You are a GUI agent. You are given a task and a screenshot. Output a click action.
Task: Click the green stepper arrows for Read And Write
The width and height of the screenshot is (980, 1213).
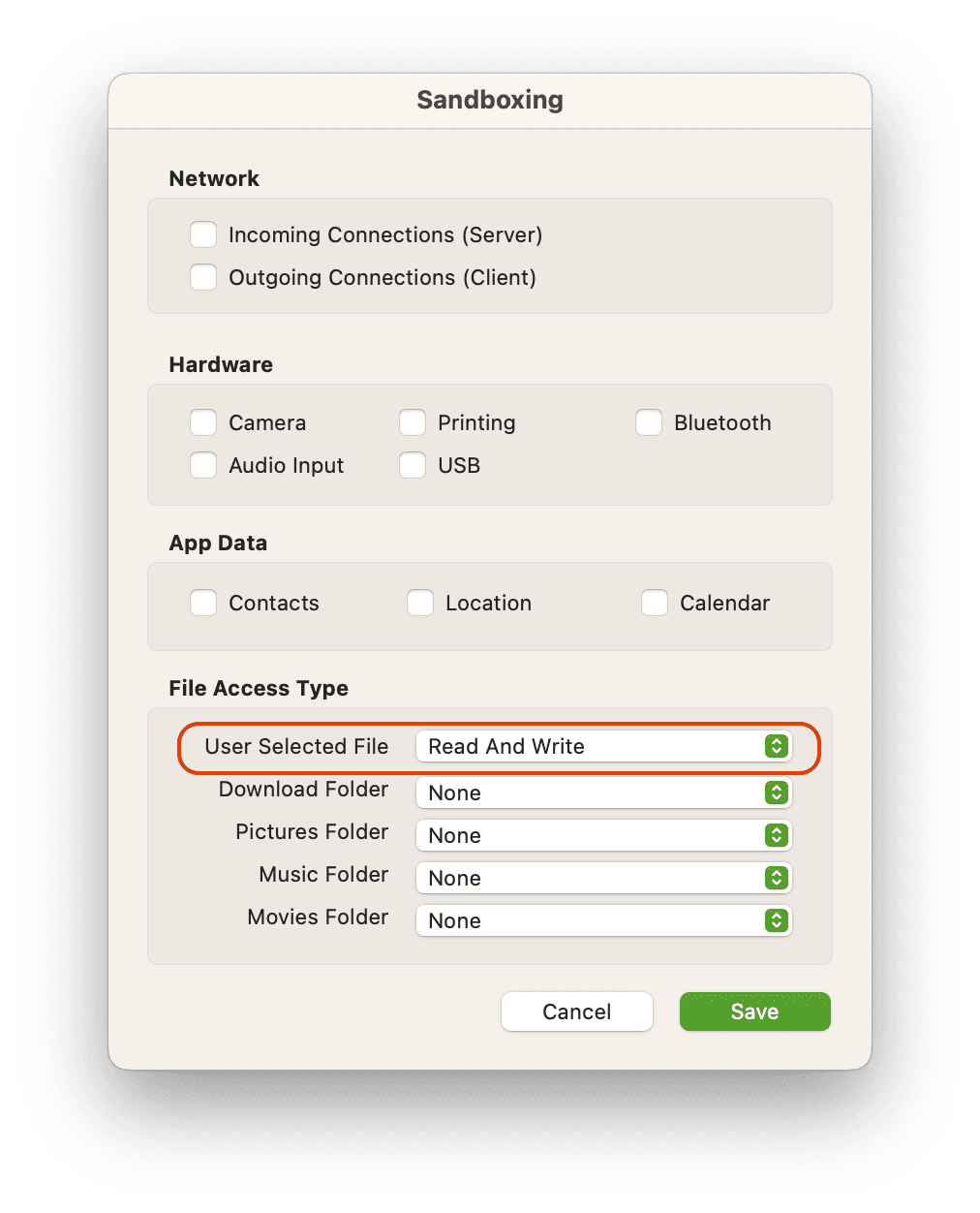click(x=777, y=746)
